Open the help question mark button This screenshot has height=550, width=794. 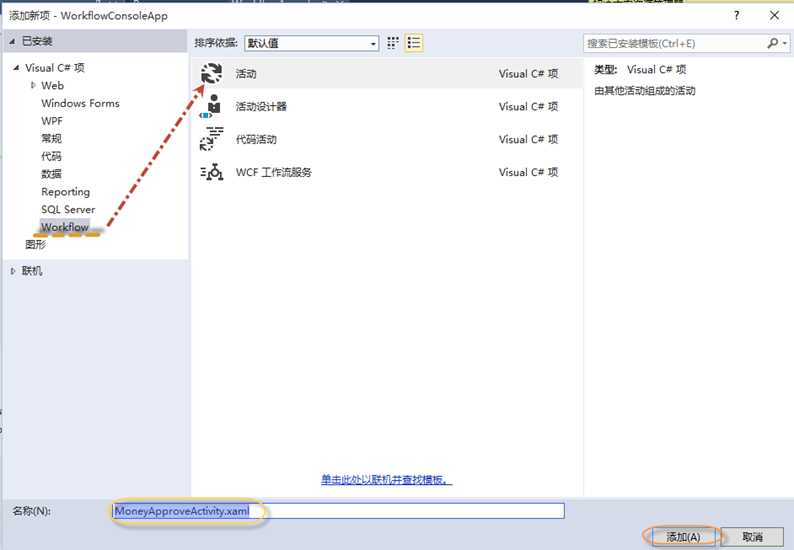point(736,15)
